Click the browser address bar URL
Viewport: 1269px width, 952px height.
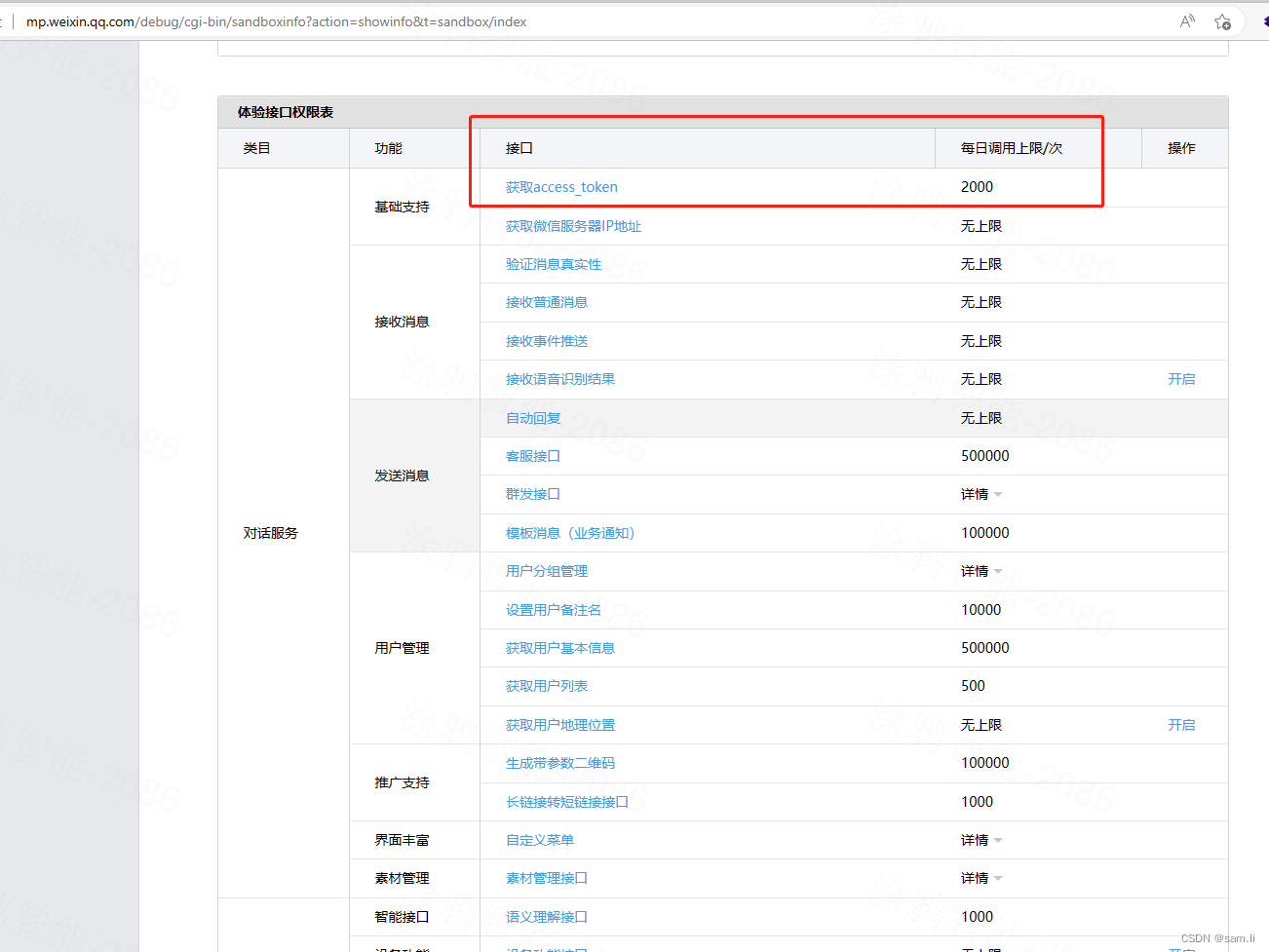(276, 21)
